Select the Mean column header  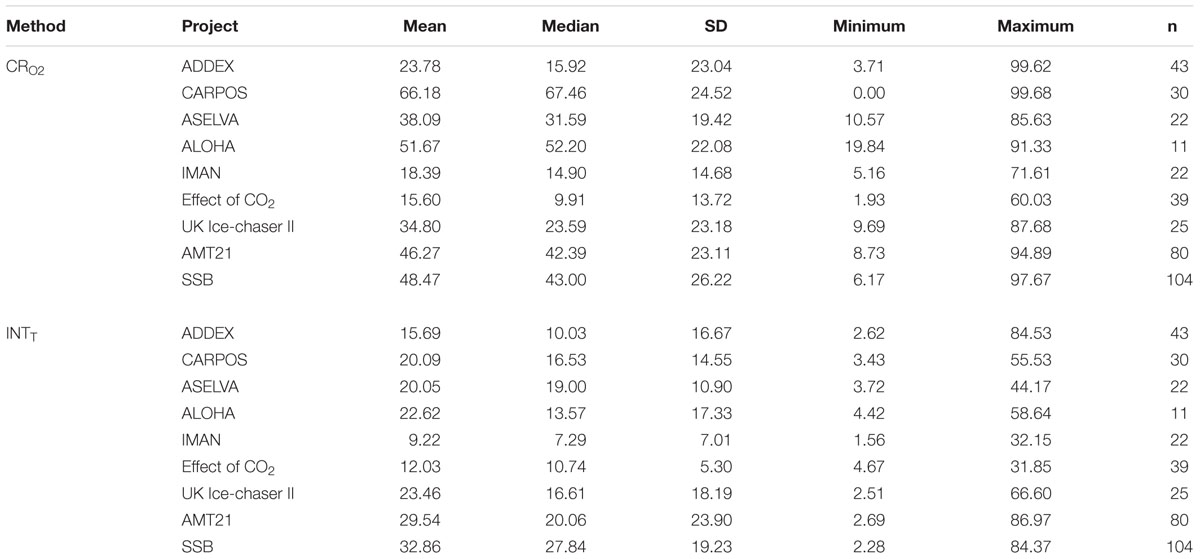[x=424, y=27]
